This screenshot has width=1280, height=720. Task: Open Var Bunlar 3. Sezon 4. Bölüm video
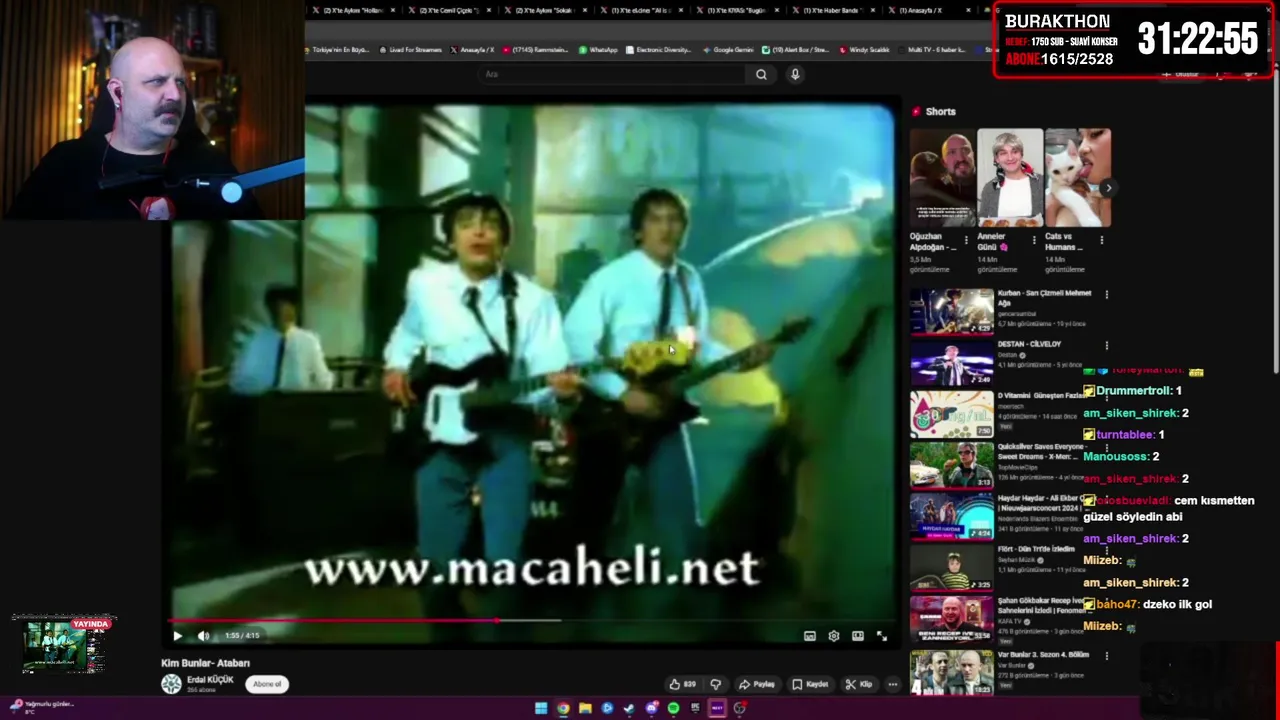click(952, 672)
